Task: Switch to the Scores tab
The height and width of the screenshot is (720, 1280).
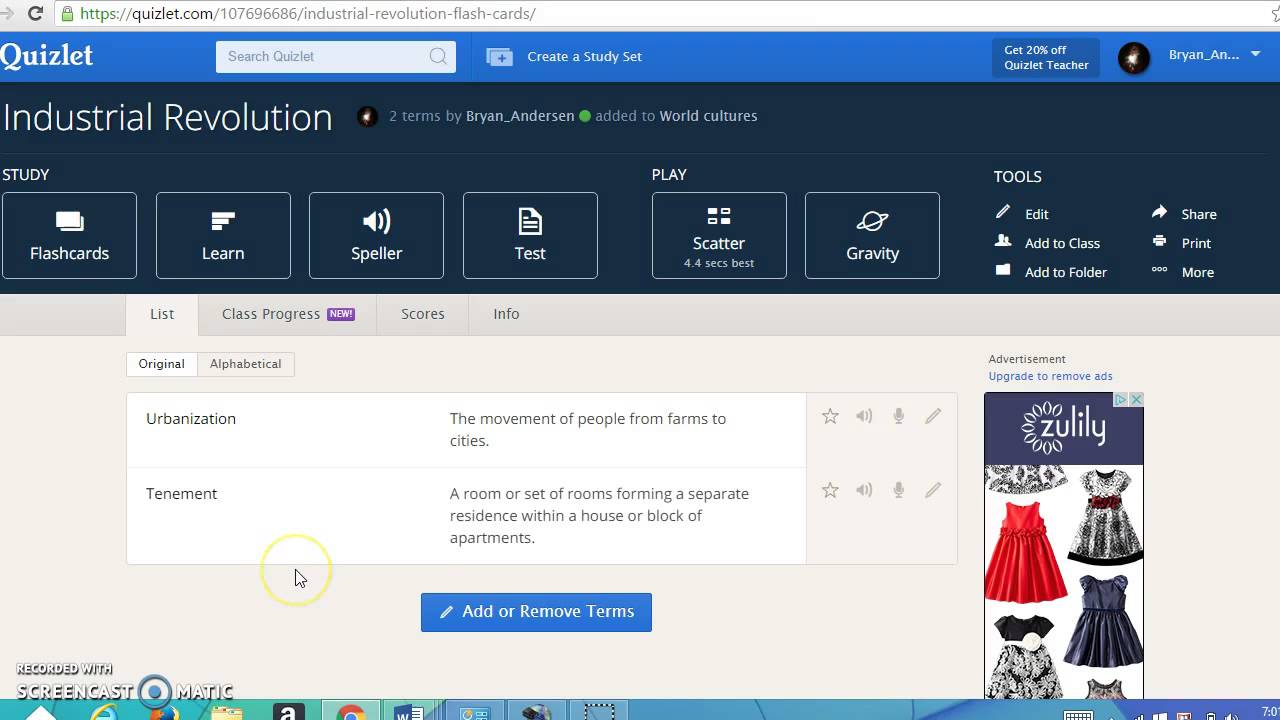Action: pyautogui.click(x=423, y=314)
